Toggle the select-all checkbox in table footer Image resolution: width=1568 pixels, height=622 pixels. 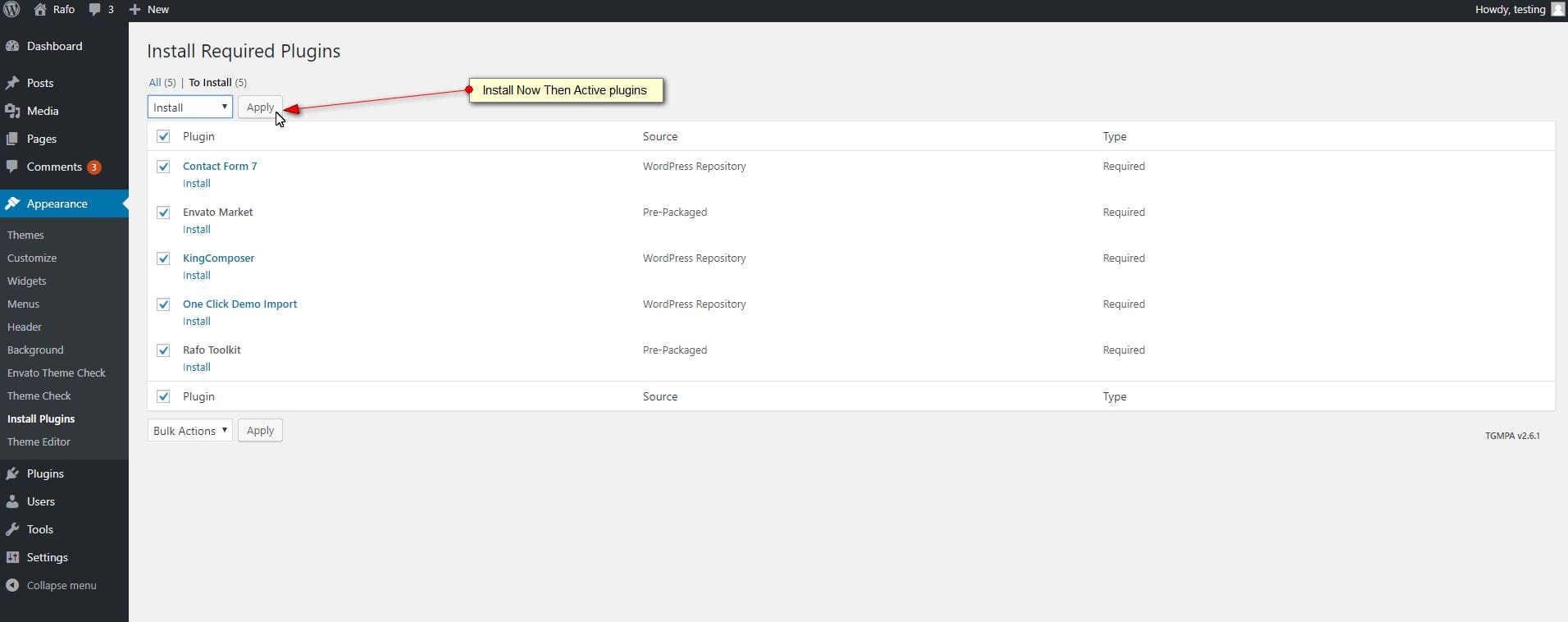point(163,396)
